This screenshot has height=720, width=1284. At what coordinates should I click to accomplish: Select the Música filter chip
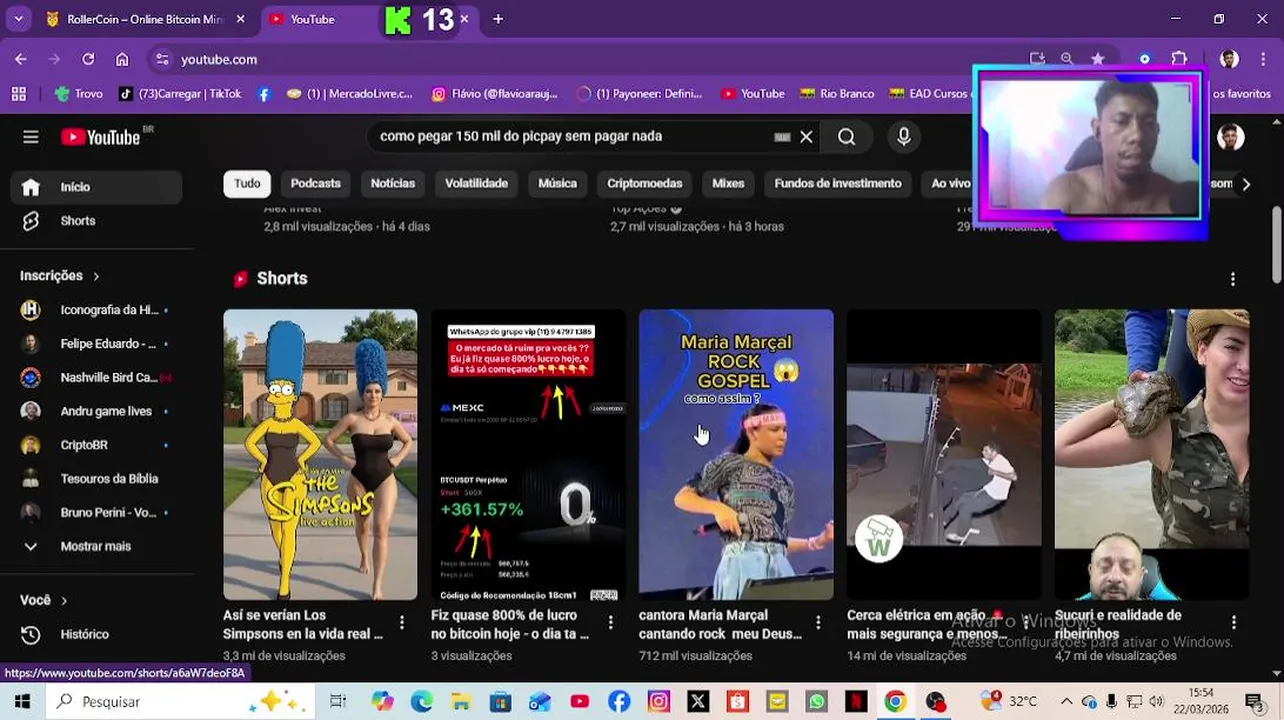[558, 184]
